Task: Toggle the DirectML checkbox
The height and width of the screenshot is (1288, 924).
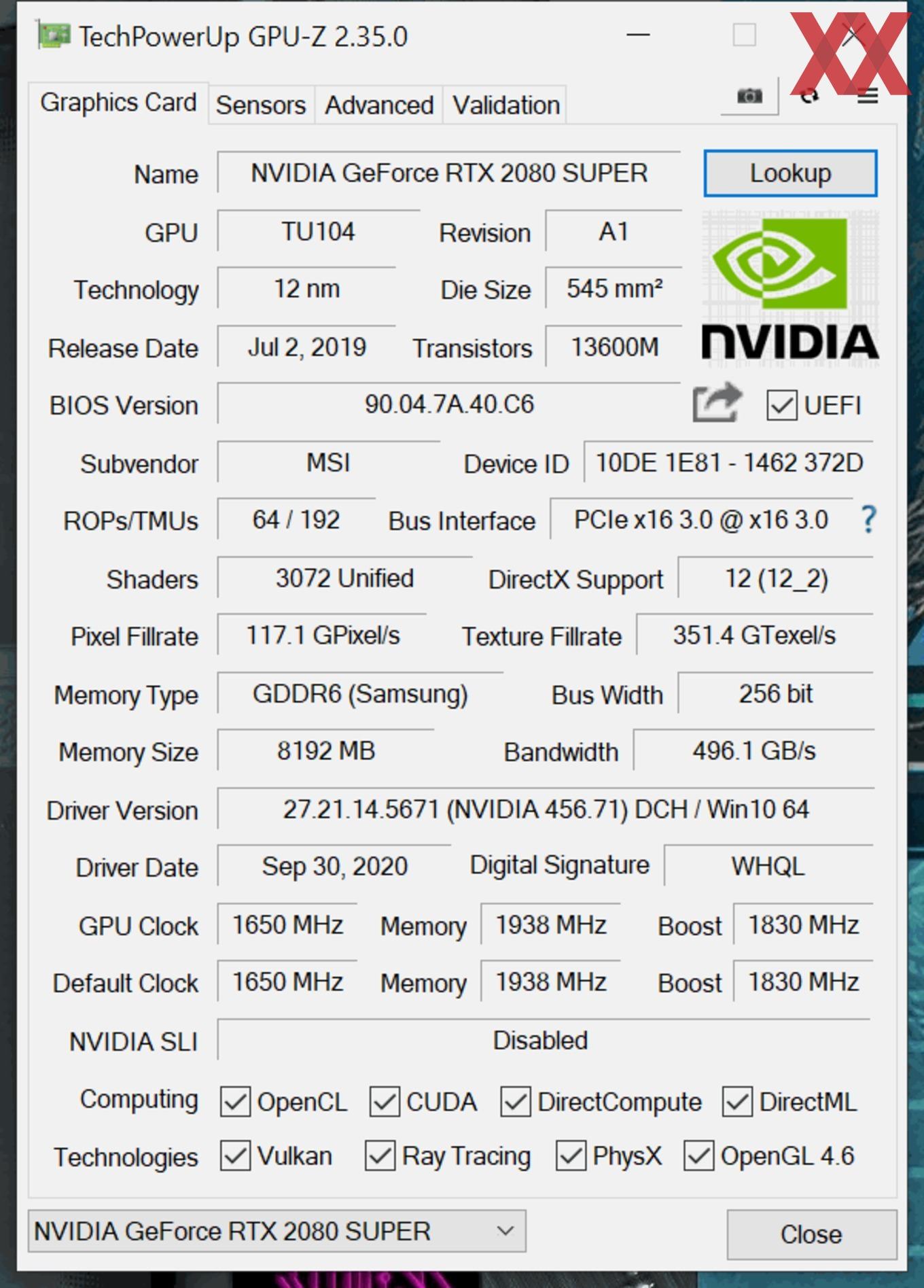Action: 737,1102
